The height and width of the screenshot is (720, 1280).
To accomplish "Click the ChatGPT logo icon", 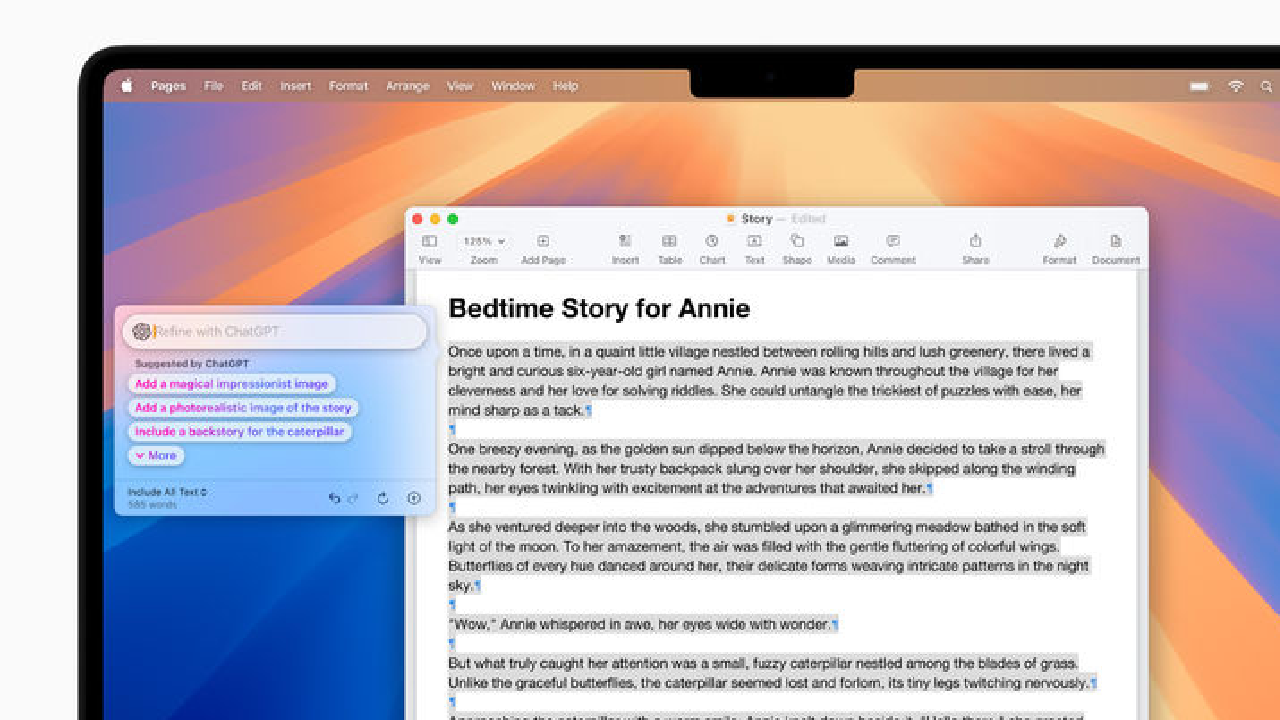I will (142, 332).
